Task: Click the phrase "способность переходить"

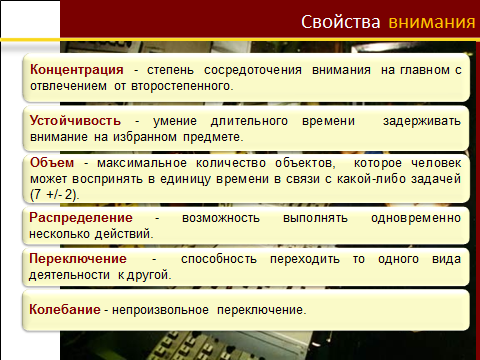Action: (x=260, y=259)
